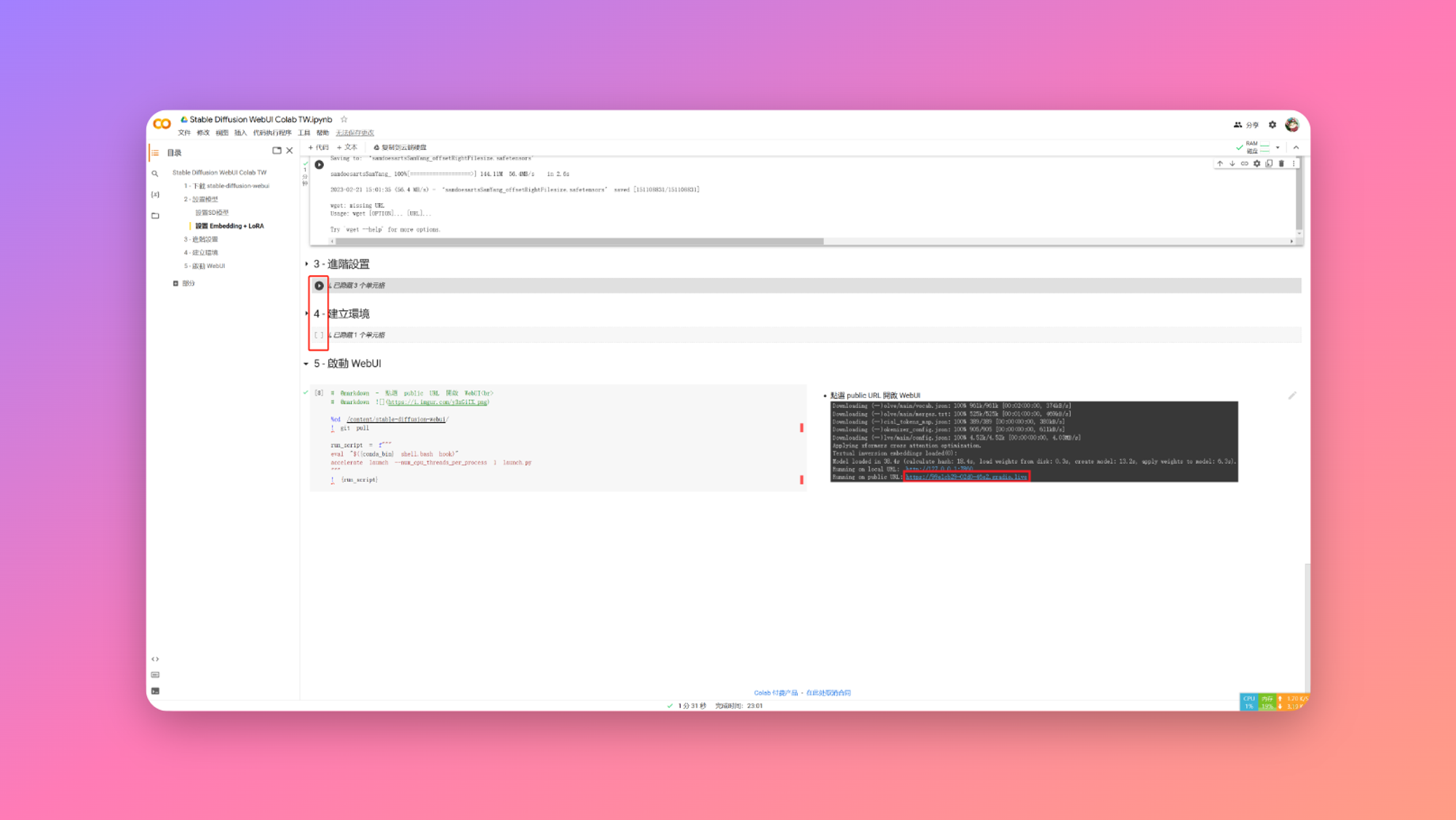The image size is (1456, 820).
Task: Open the files folder icon in left rail
Action: click(x=155, y=216)
